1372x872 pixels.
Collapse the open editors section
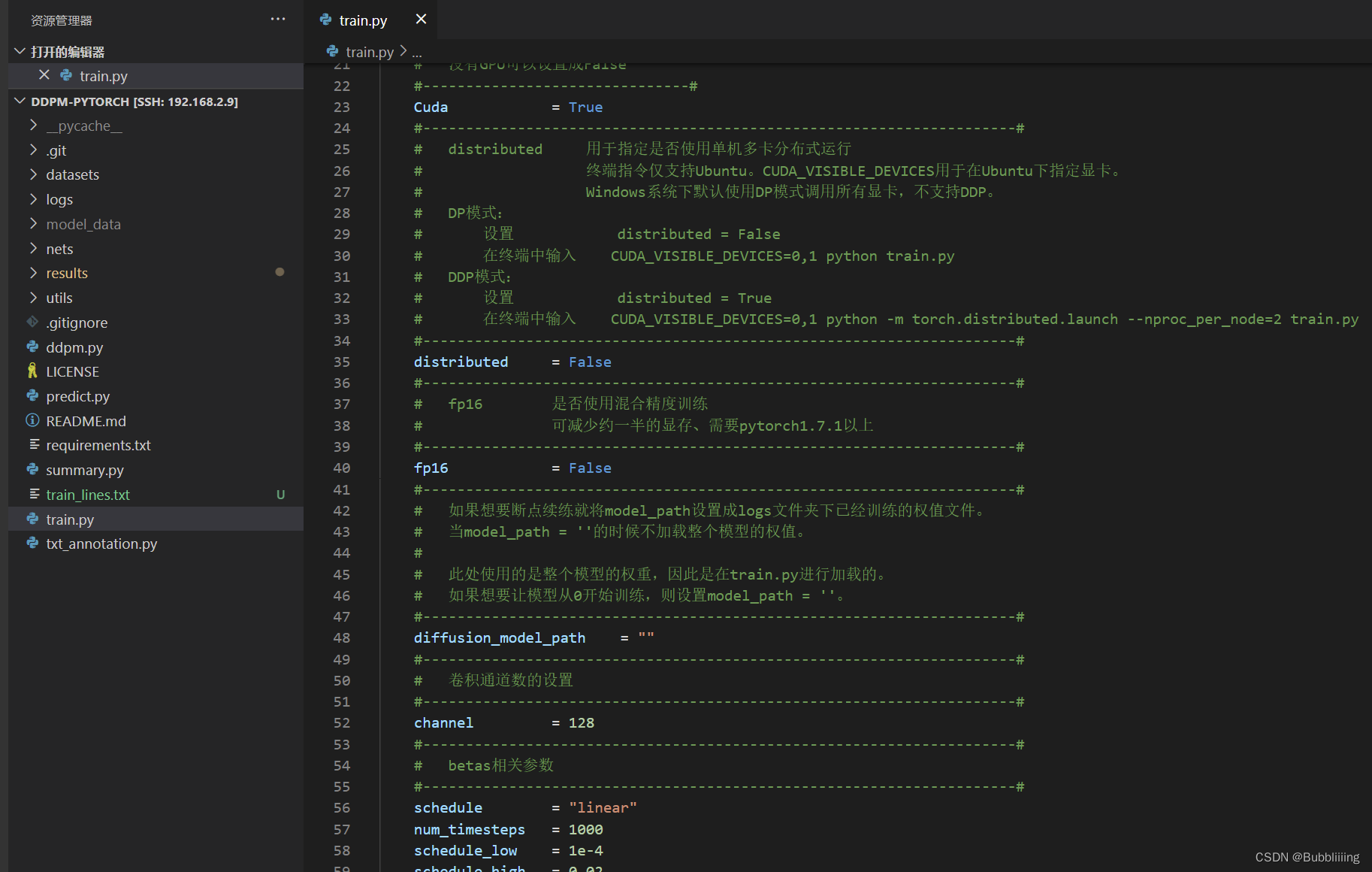20,51
